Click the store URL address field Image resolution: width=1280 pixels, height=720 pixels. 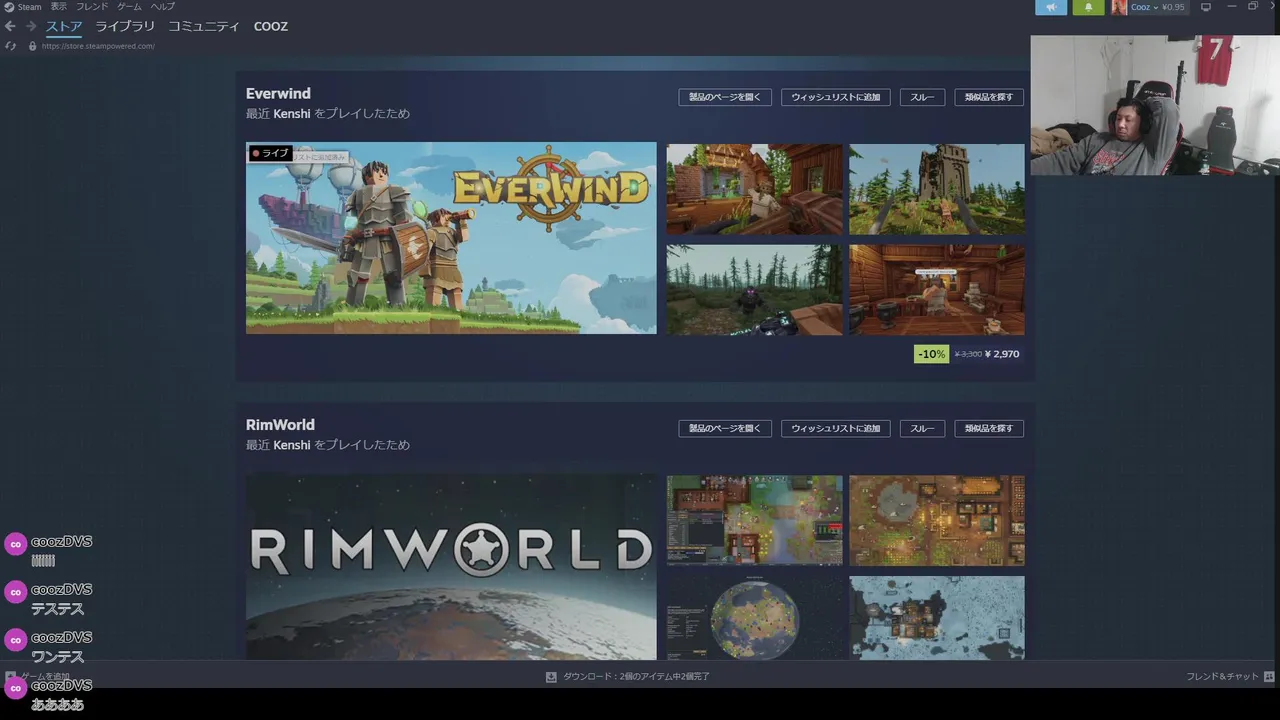(x=98, y=46)
